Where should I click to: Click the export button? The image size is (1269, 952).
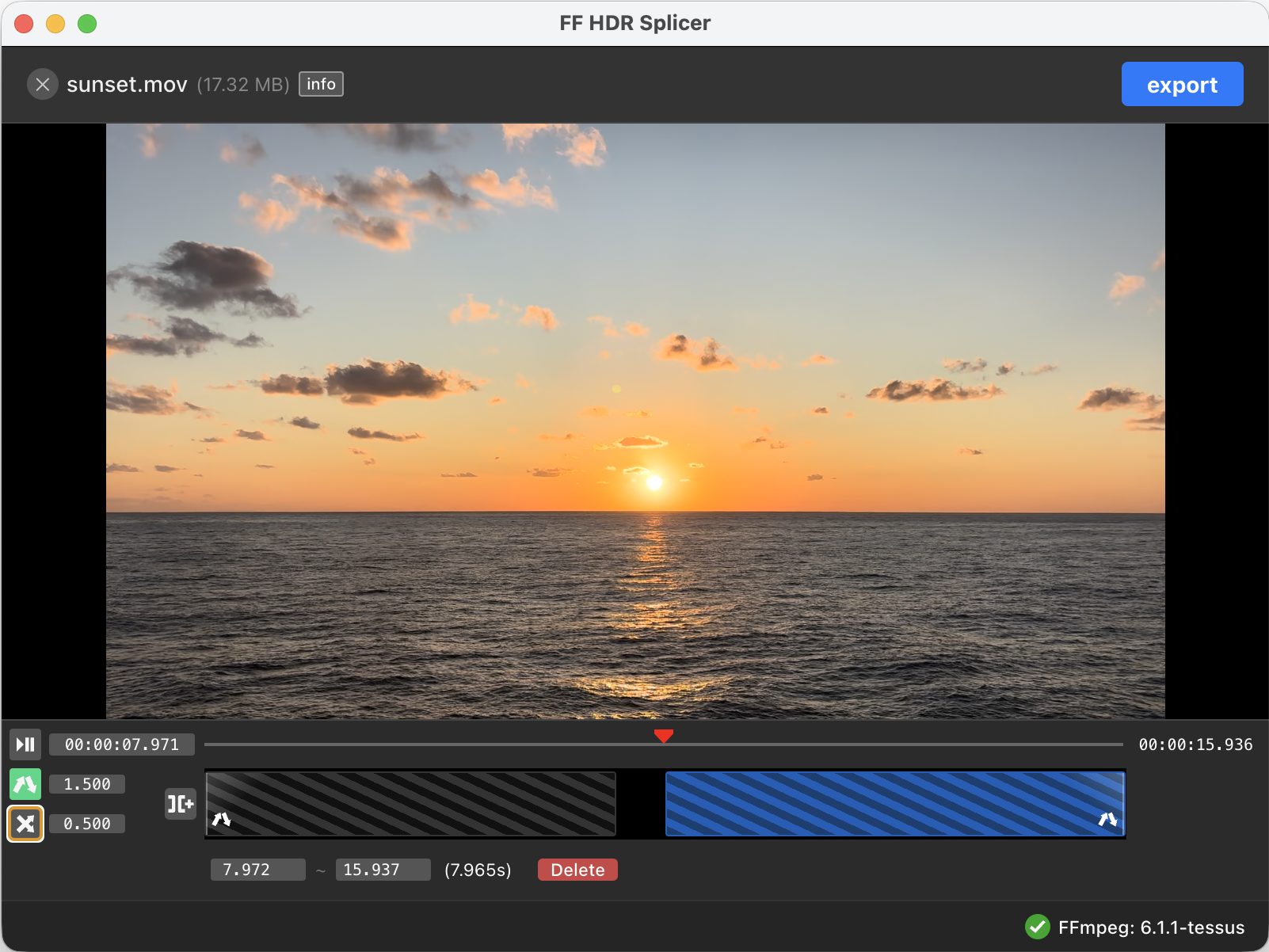tap(1182, 84)
